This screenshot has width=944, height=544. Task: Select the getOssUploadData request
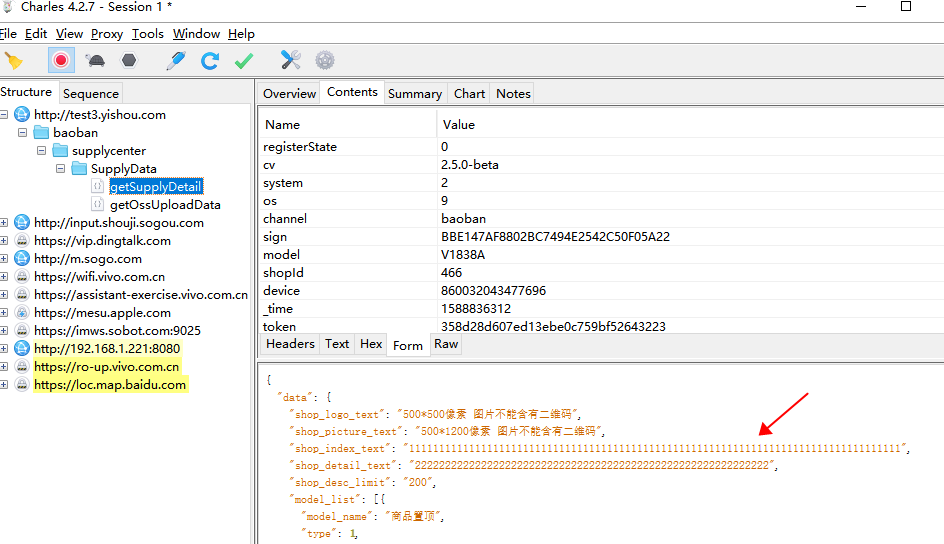pyautogui.click(x=165, y=205)
